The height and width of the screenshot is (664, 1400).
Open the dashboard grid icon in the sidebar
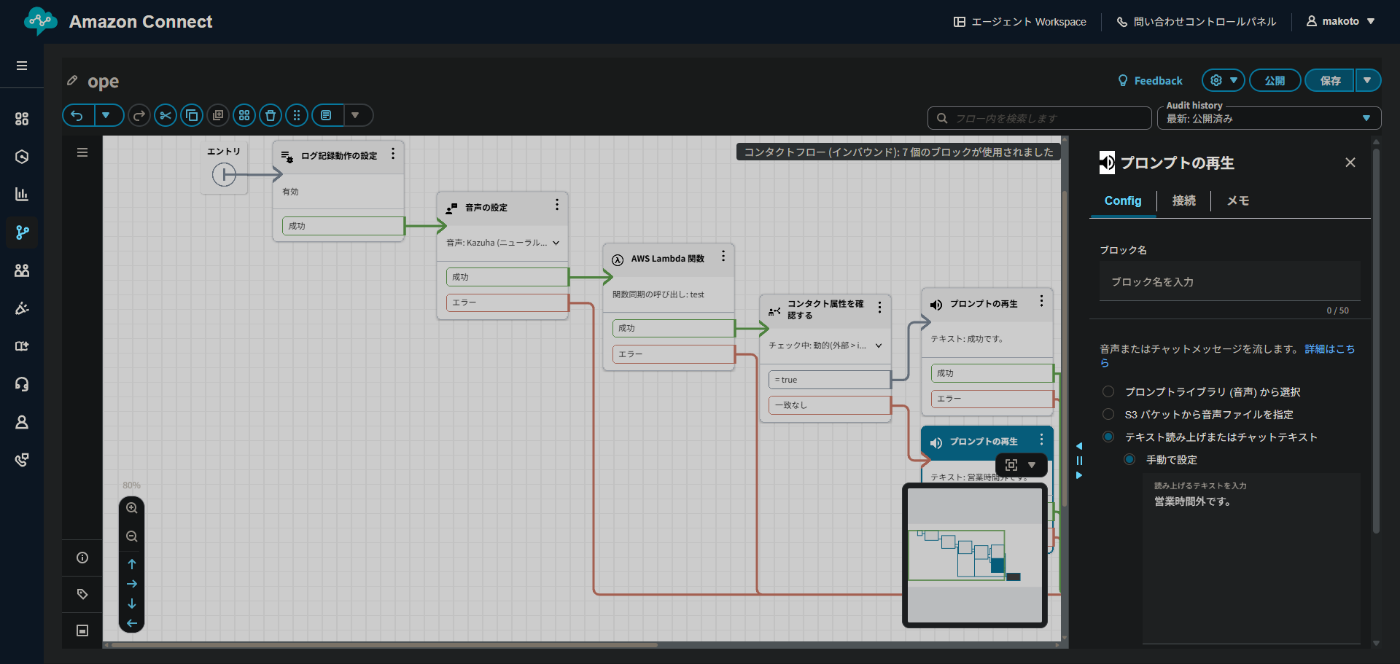tap(22, 119)
